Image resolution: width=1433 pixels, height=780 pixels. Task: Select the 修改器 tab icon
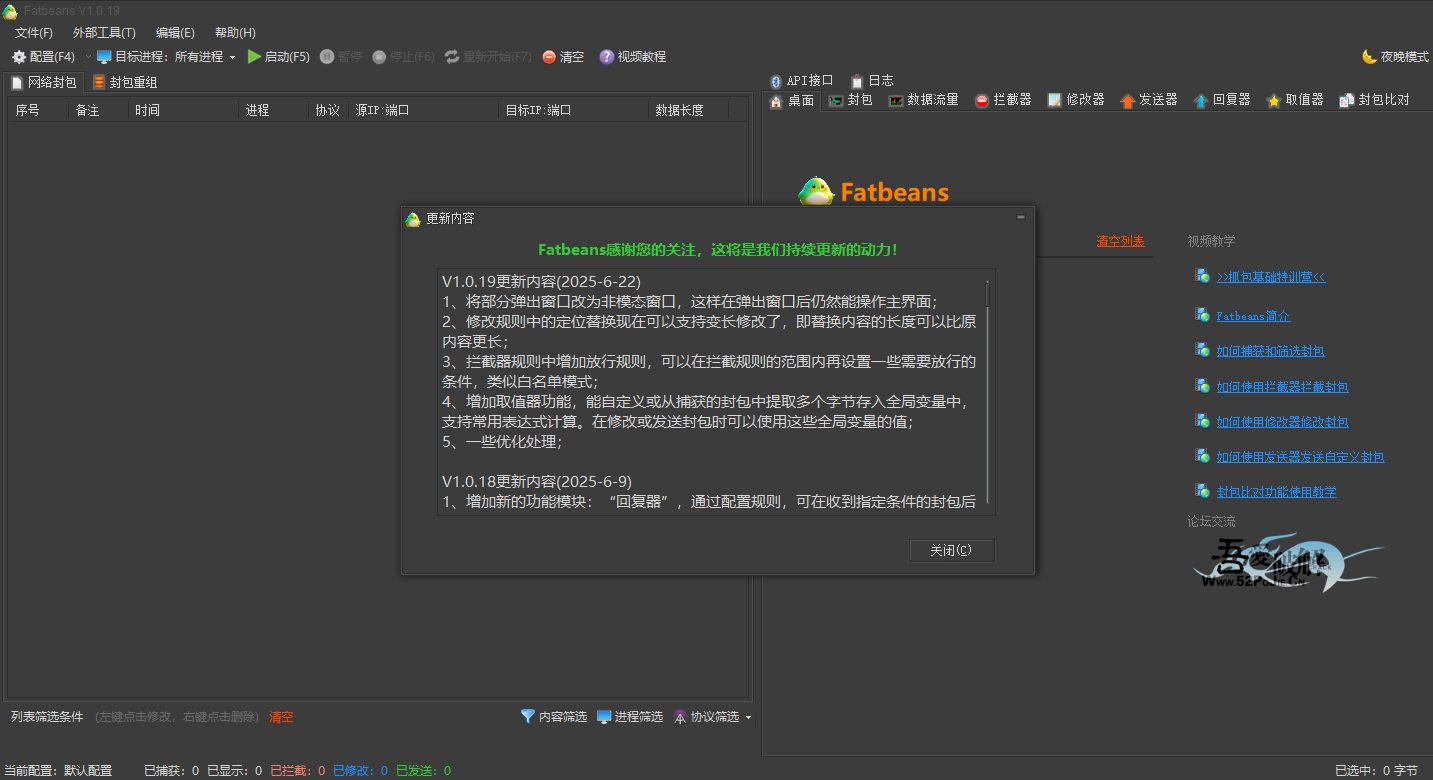pos(1054,100)
